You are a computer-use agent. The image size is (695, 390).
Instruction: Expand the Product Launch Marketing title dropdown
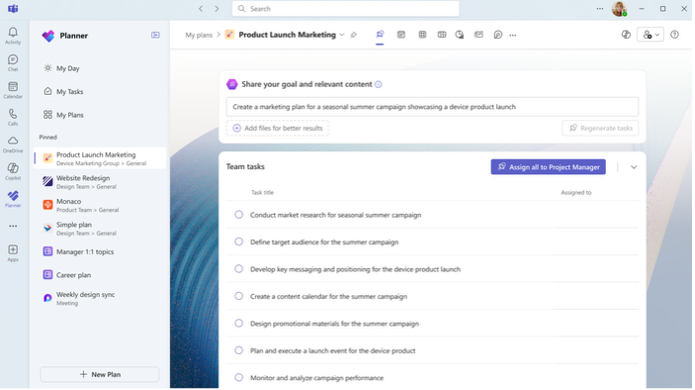click(342, 35)
